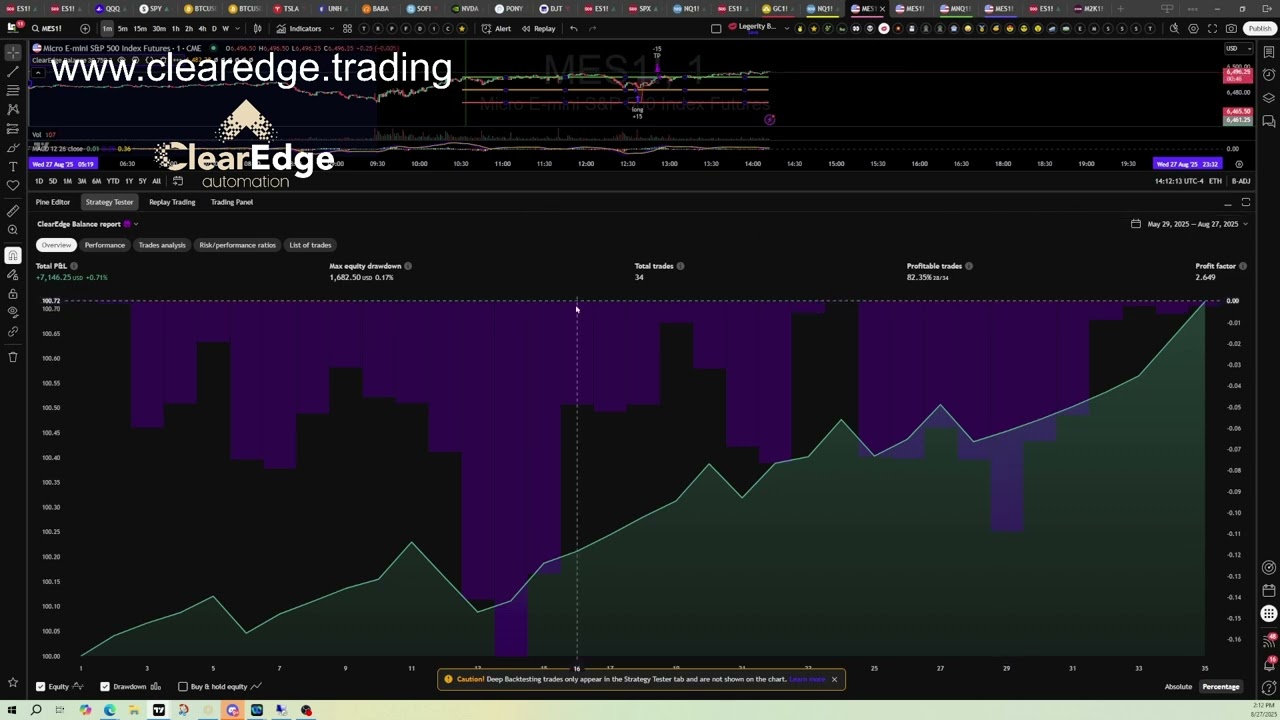
Task: Select the text annotation tool
Action: click(13, 166)
